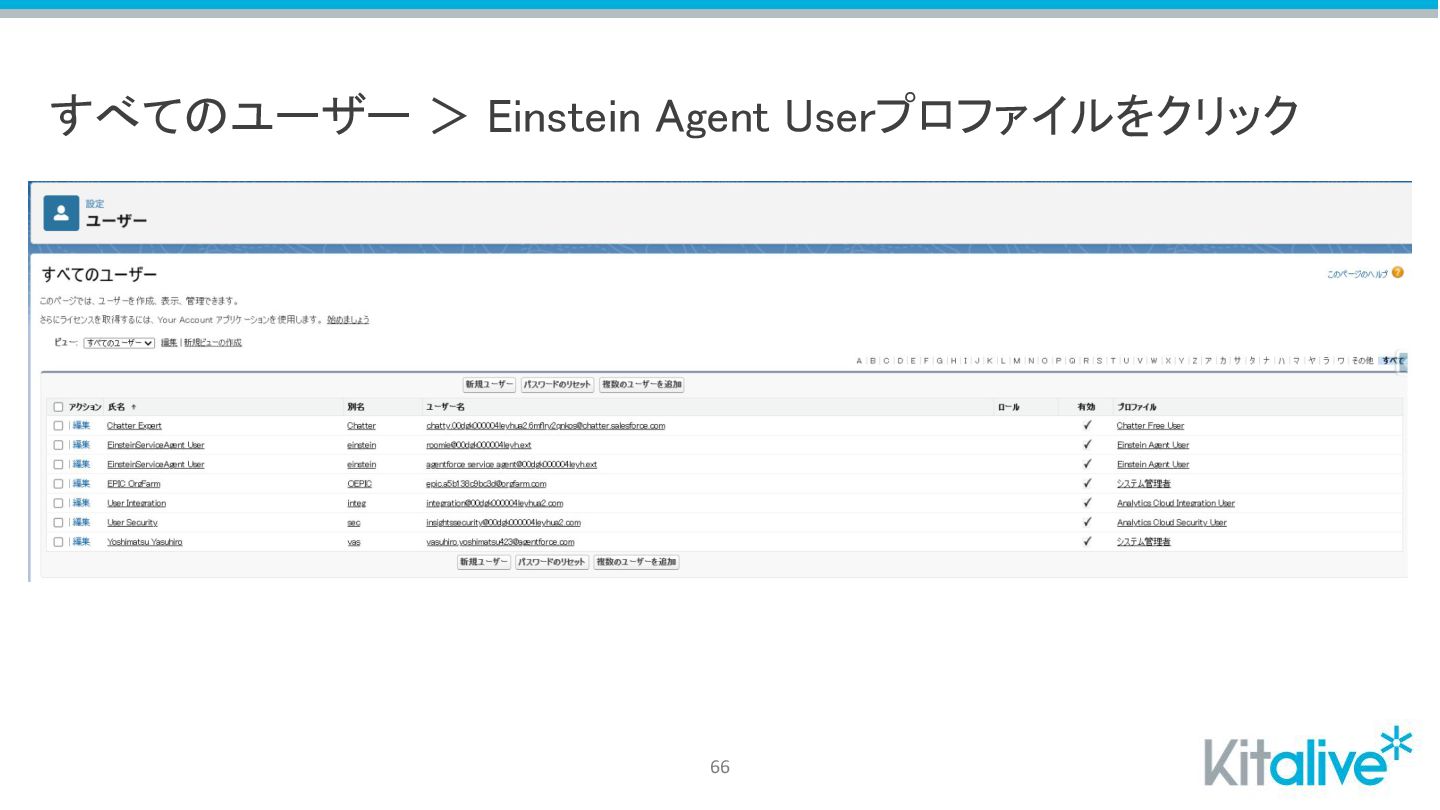This screenshot has height=810, width=1440.
Task: Click the 編集 link next to the view dropdown
Action: (169, 343)
